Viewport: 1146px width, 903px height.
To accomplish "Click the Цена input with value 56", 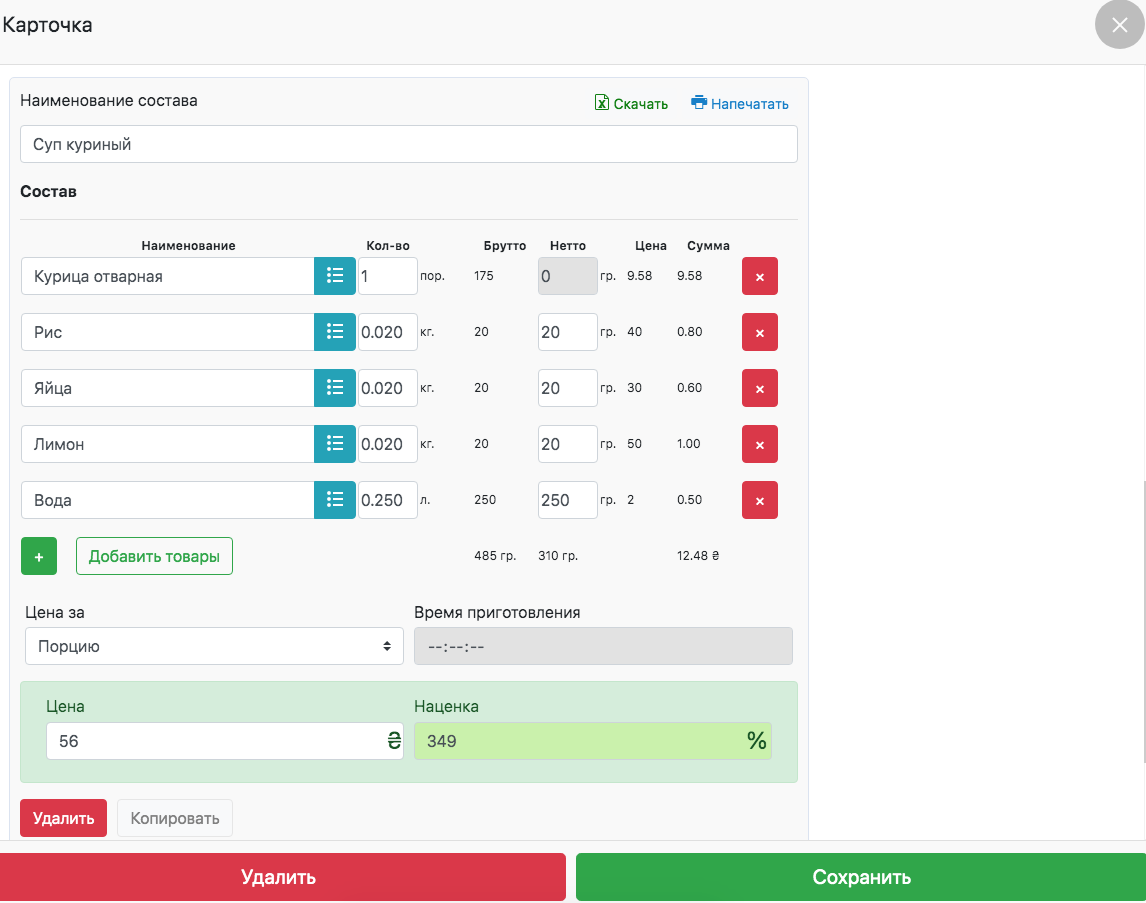I will (x=214, y=741).
